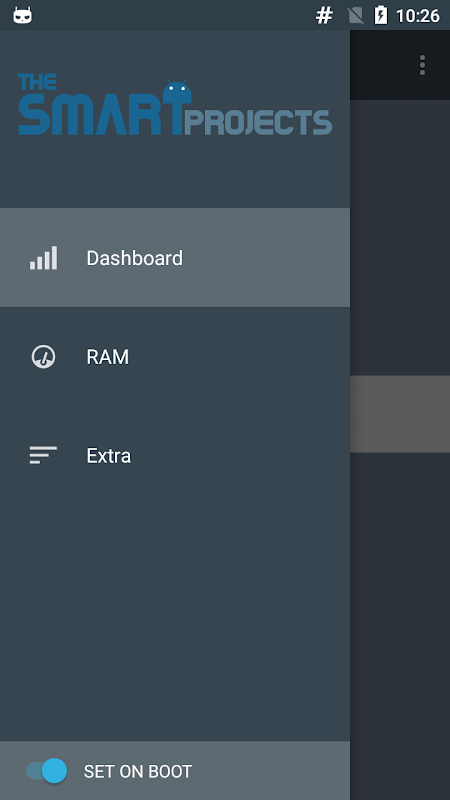
Task: Tap the battery charging status icon
Action: (x=381, y=15)
